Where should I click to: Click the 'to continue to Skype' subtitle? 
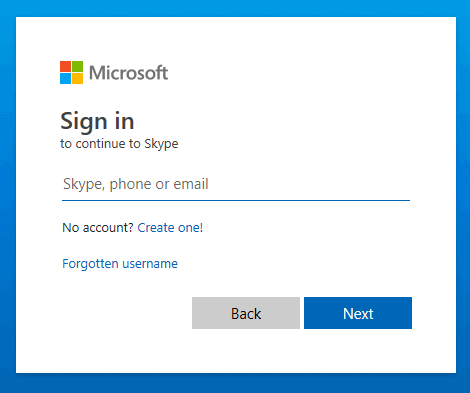coord(119,144)
